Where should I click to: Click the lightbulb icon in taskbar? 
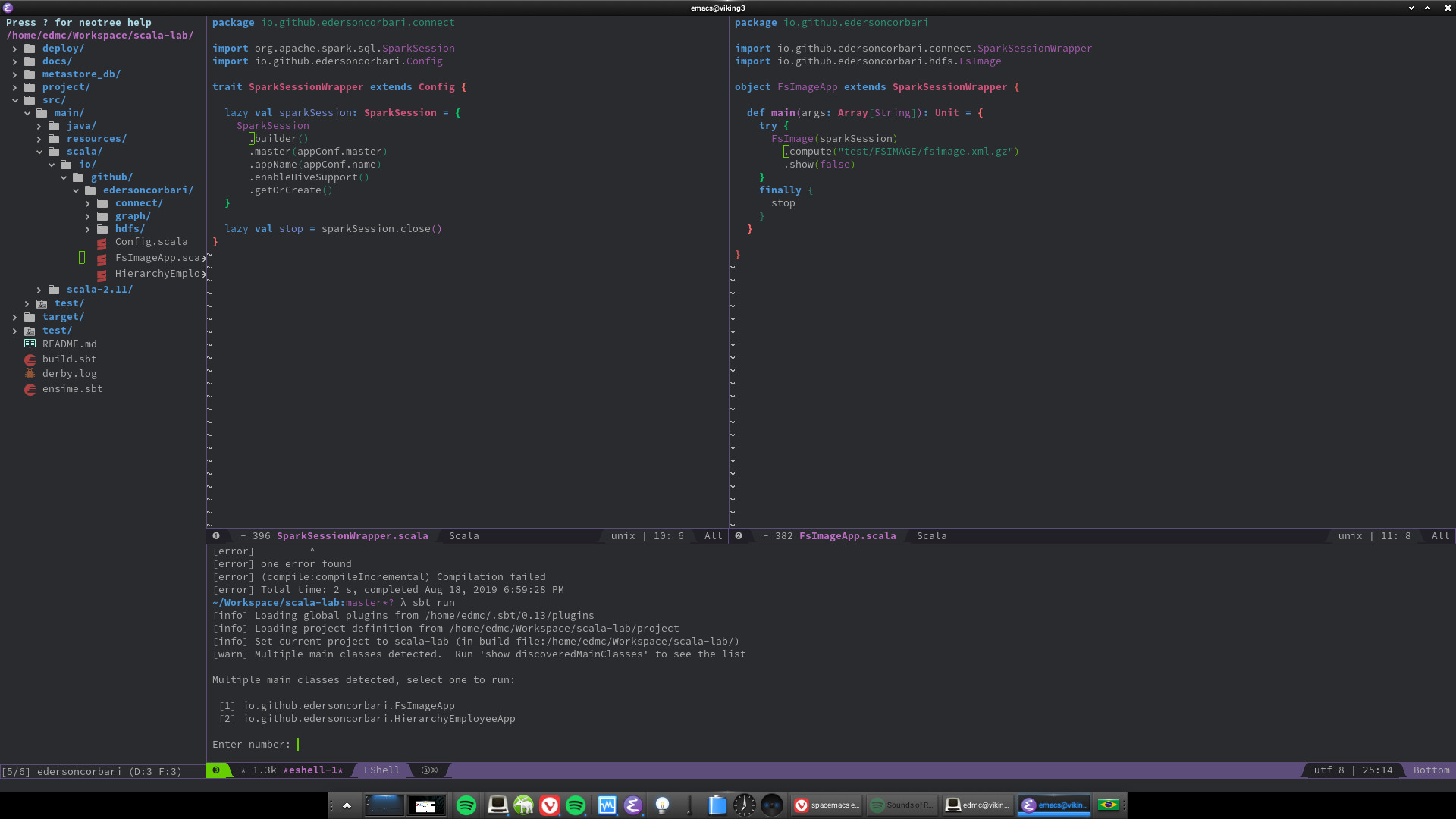(662, 805)
